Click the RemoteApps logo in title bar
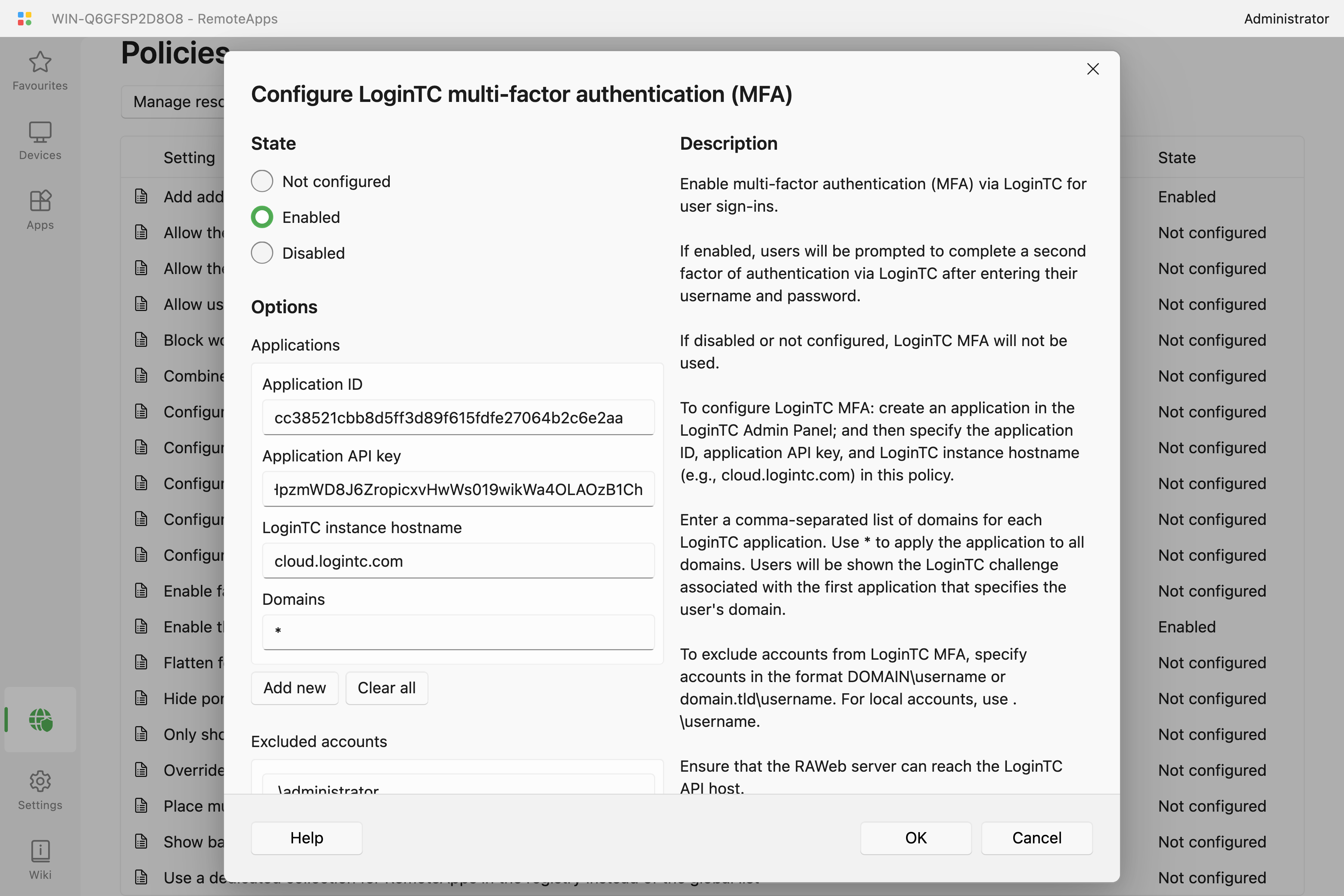This screenshot has height=896, width=1344. [x=25, y=19]
